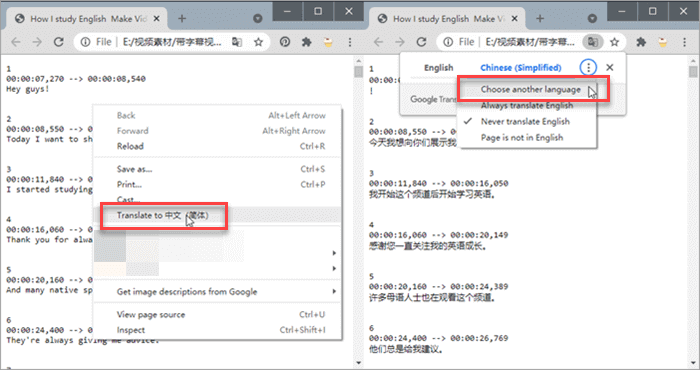Close the tab in right browser window
This screenshot has width=700, height=370.
point(514,19)
